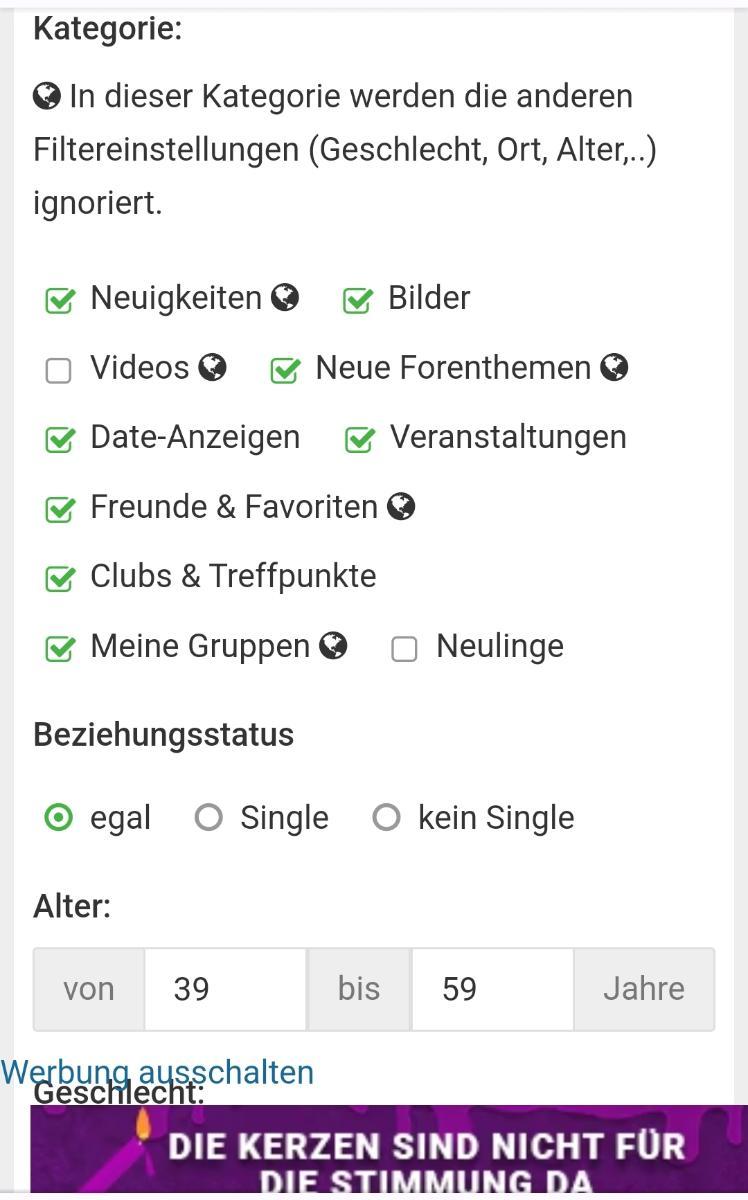
Task: Enable the Videos checkbox
Action: (59, 370)
